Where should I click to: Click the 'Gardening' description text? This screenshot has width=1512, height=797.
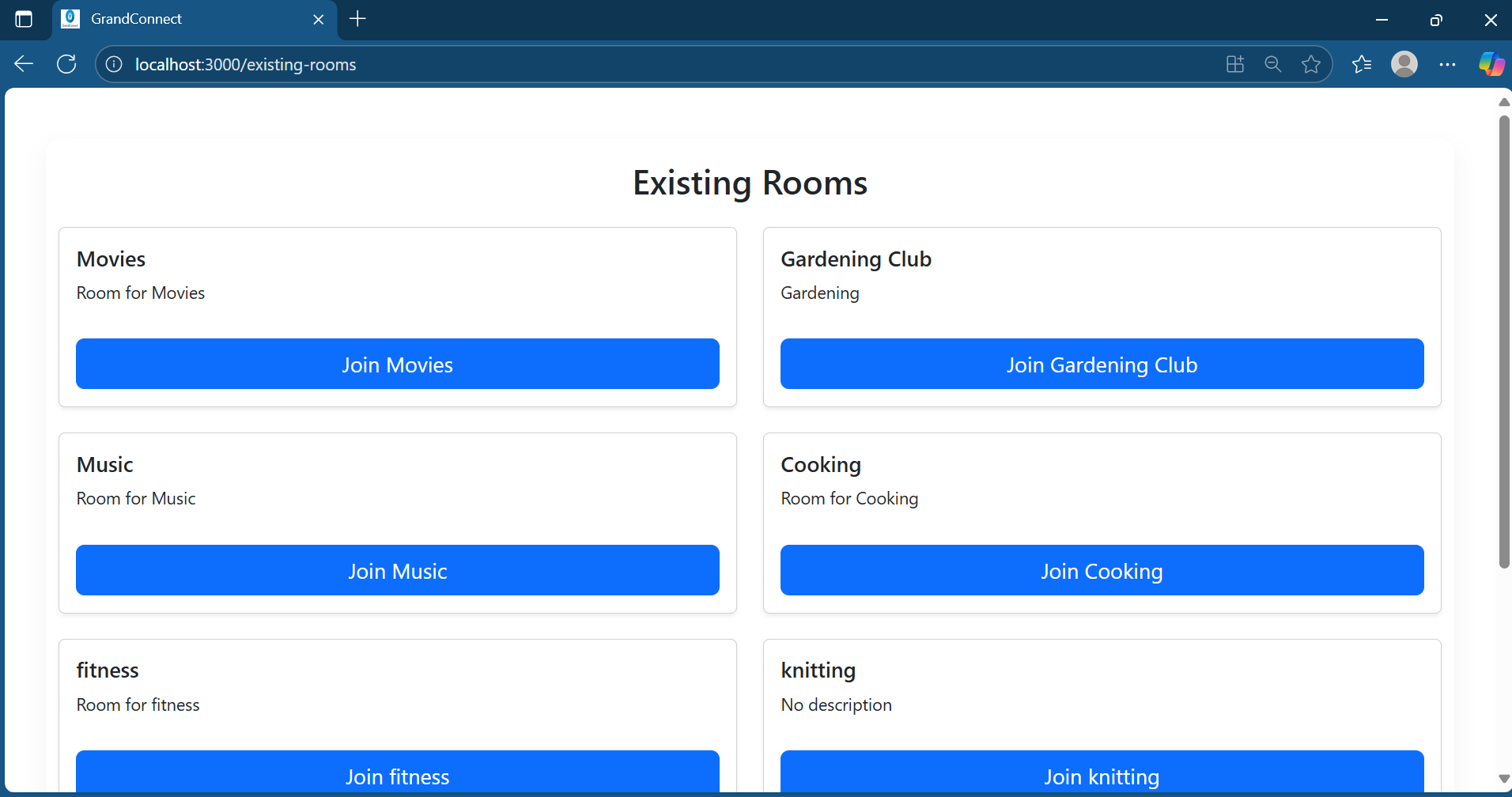[820, 293]
